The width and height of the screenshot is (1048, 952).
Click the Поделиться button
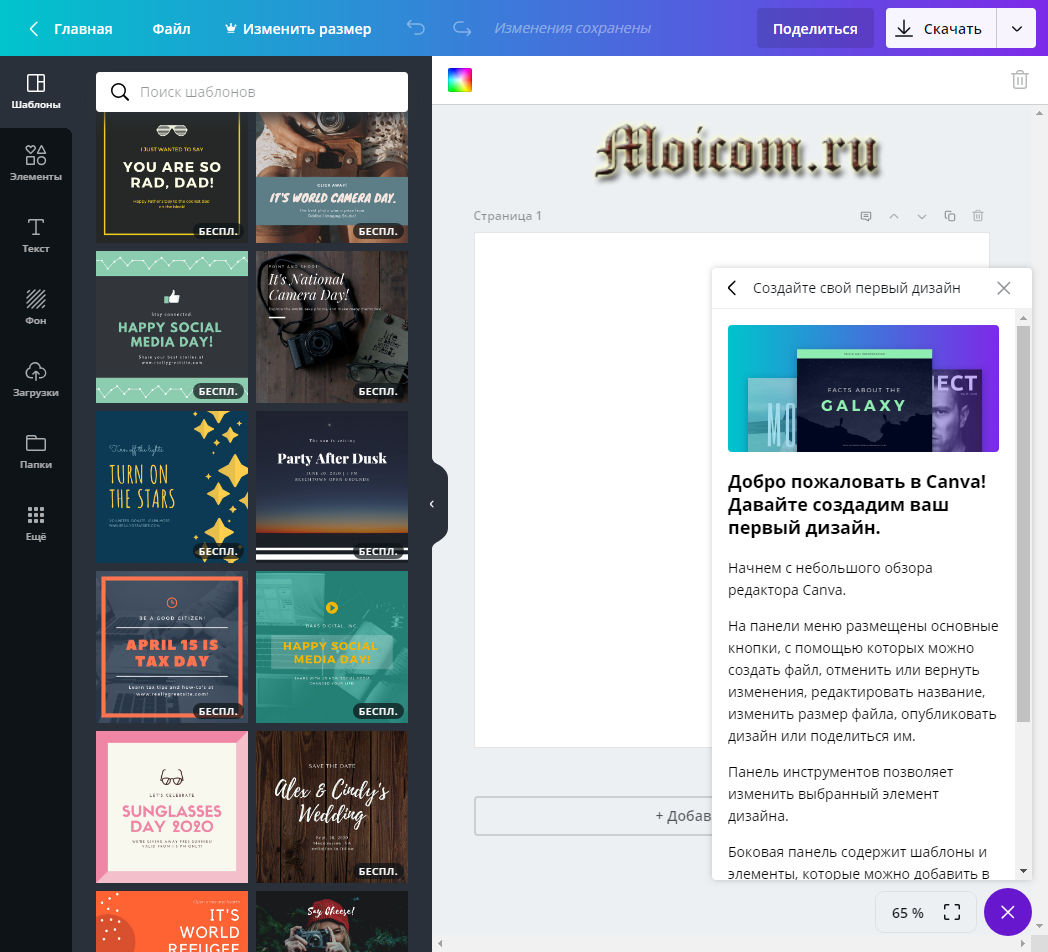pos(815,29)
